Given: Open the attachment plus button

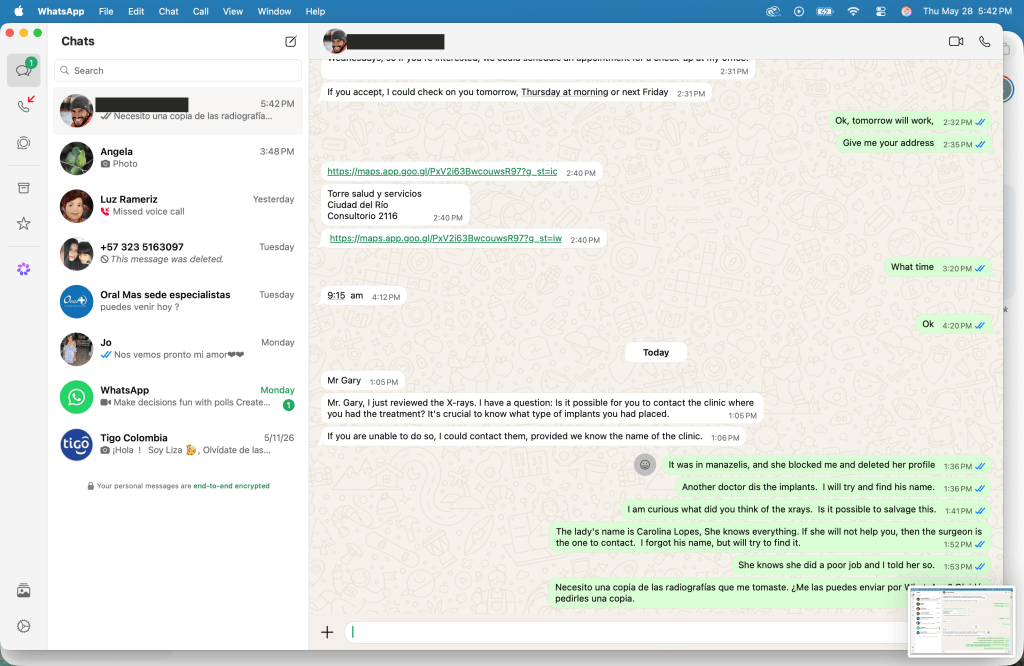Looking at the screenshot, I should click(x=327, y=632).
